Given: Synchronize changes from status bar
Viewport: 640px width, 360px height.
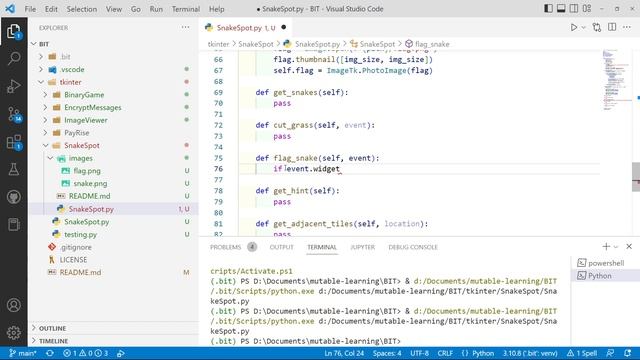Looking at the screenshot, I should (50, 353).
